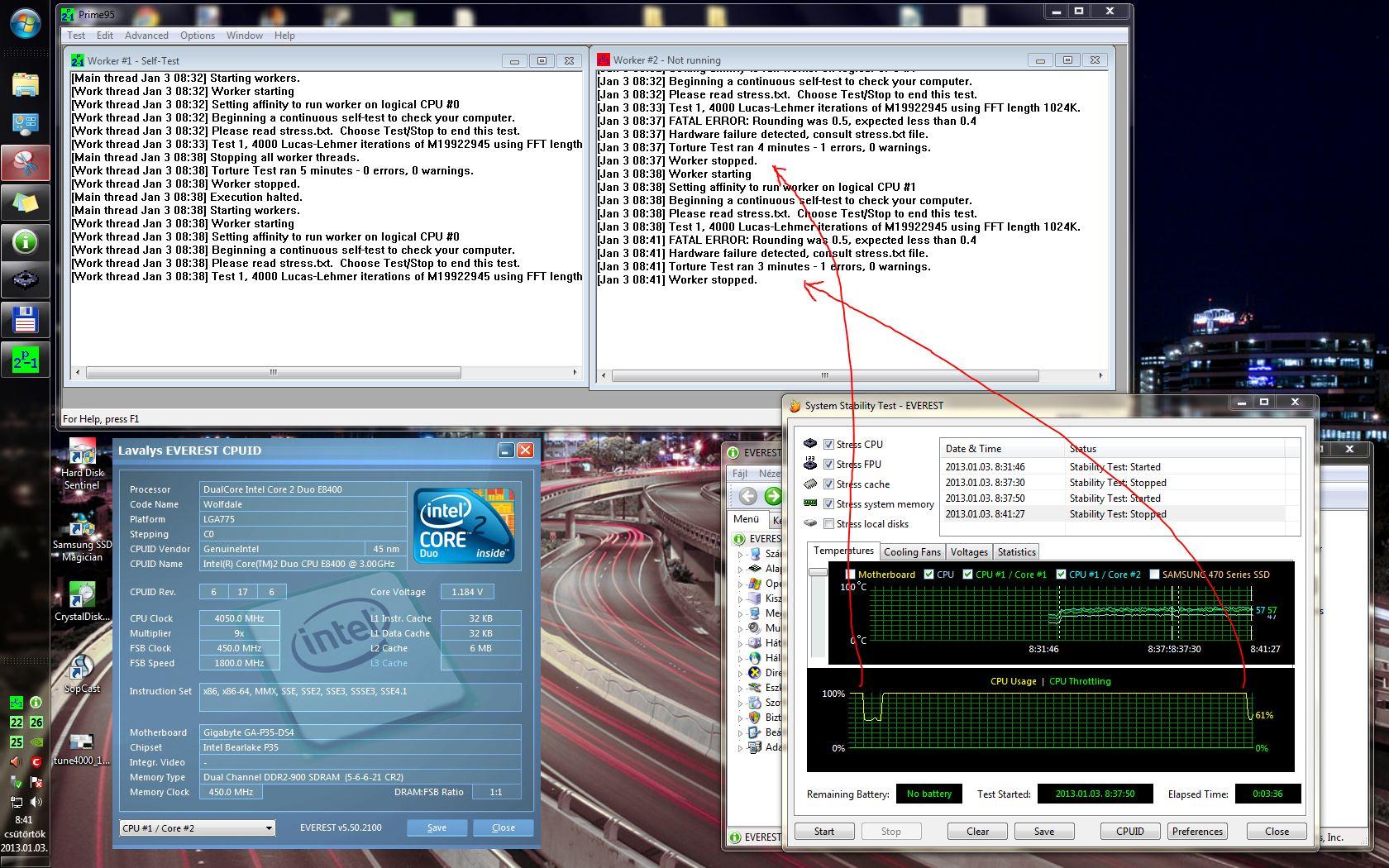
Task: Switch to the Cooling Fans tab
Action: (912, 552)
